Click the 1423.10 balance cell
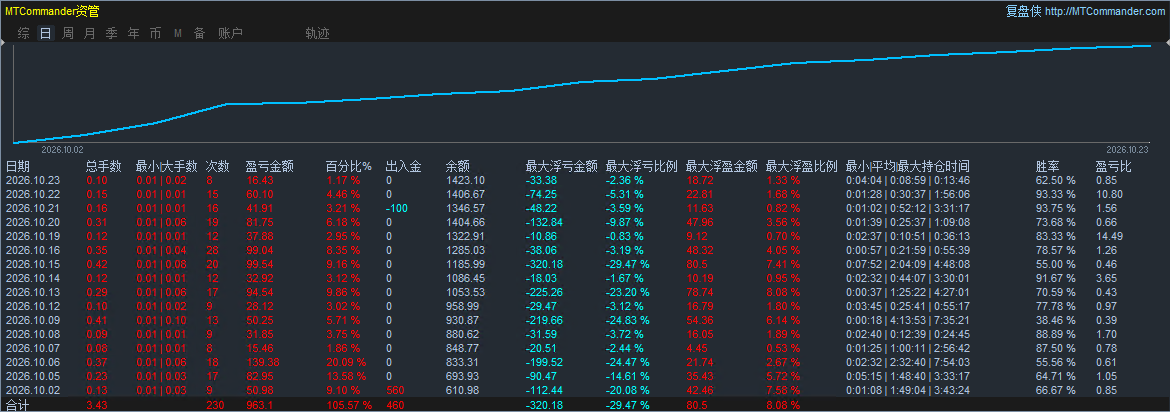1170x412 pixels. 465,180
